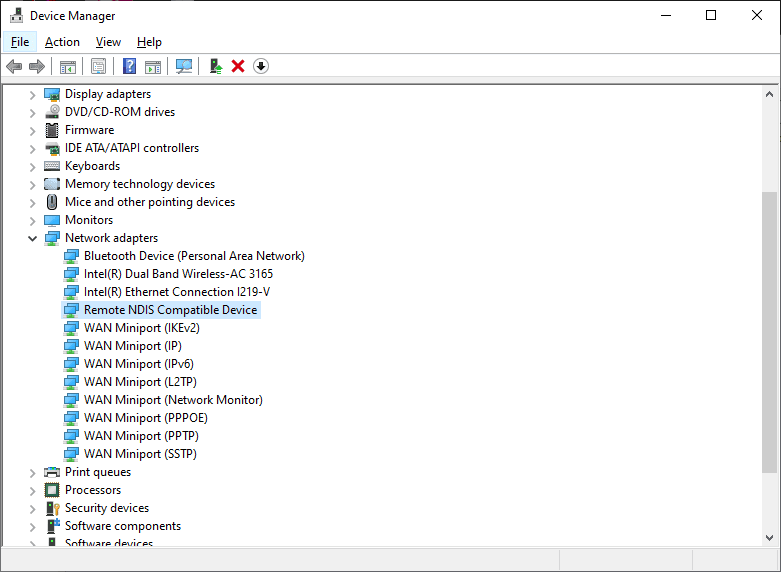Click the Processors category icon
Image resolution: width=781 pixels, height=572 pixels.
(x=52, y=490)
